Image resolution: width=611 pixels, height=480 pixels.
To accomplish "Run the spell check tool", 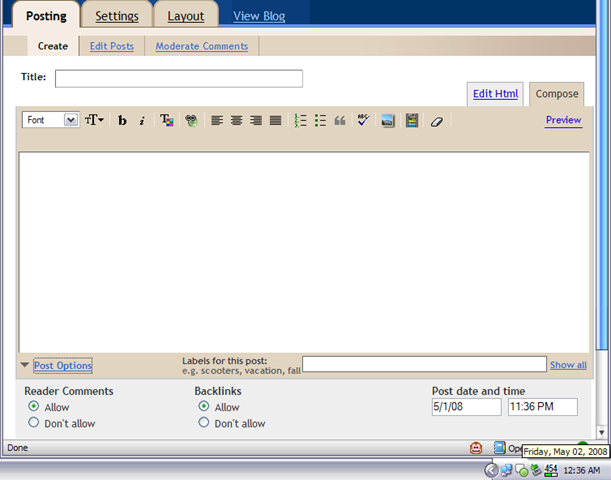I will coord(363,120).
